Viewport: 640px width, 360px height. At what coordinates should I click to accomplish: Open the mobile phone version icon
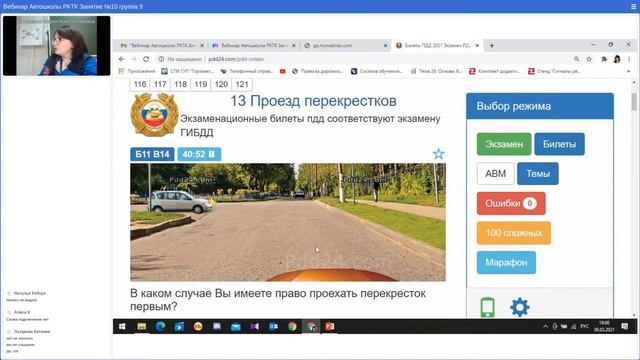[487, 307]
